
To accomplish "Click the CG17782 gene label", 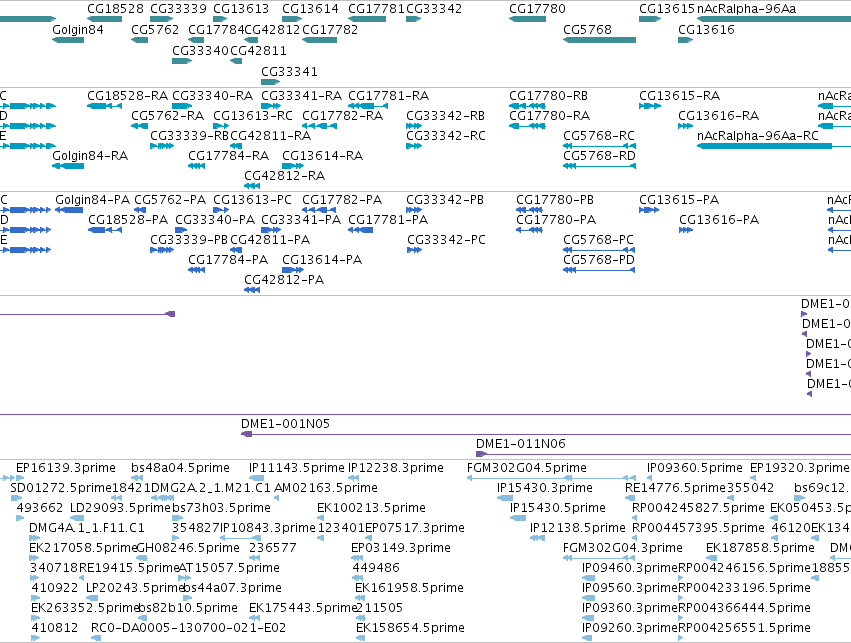I will click(x=330, y=29).
